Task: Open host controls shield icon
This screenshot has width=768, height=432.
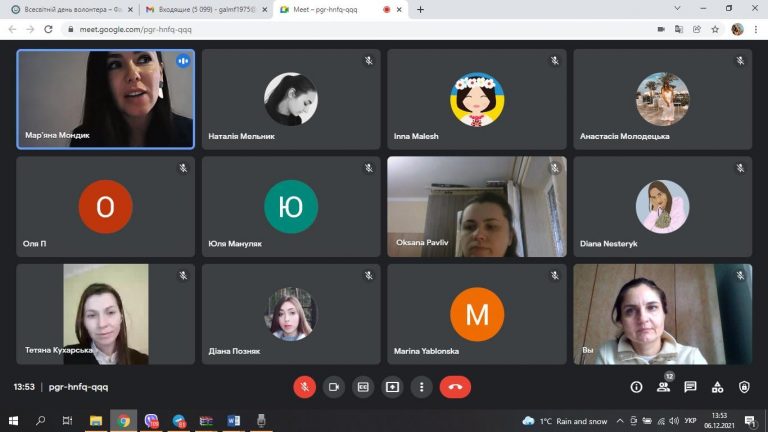Action: tap(744, 387)
